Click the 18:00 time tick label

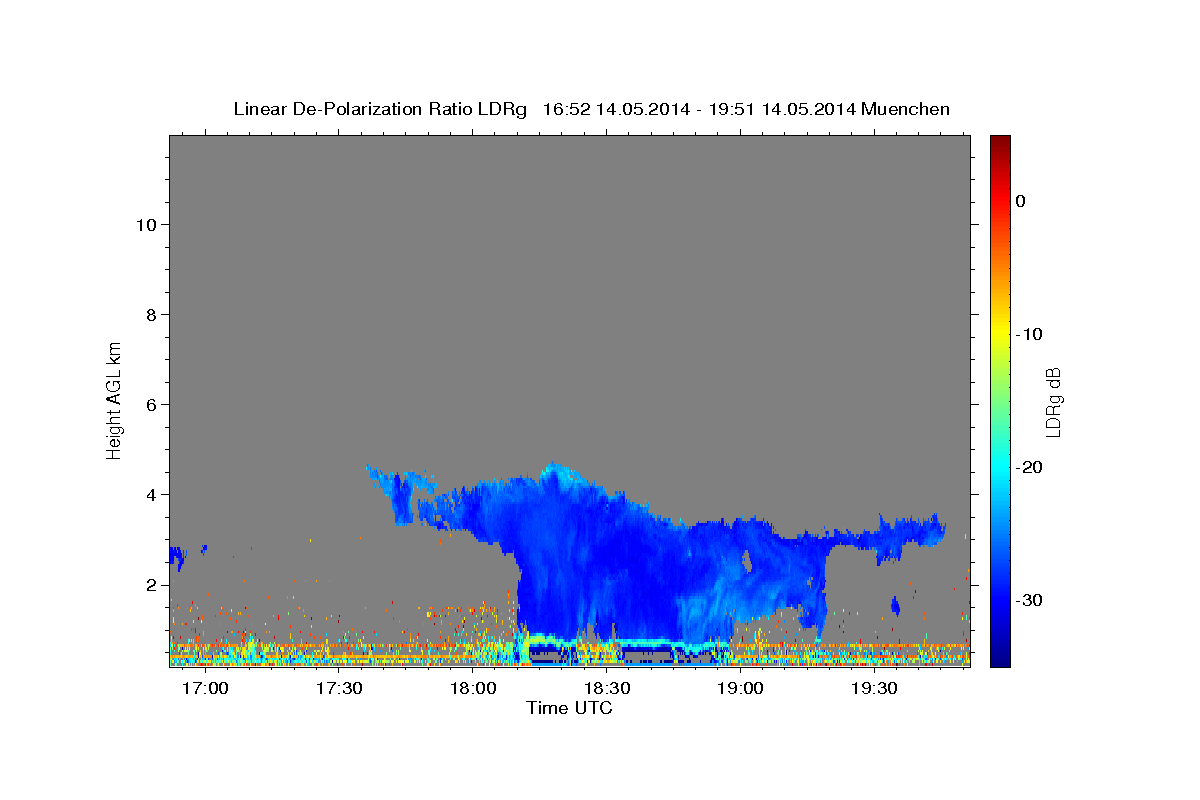tap(473, 689)
